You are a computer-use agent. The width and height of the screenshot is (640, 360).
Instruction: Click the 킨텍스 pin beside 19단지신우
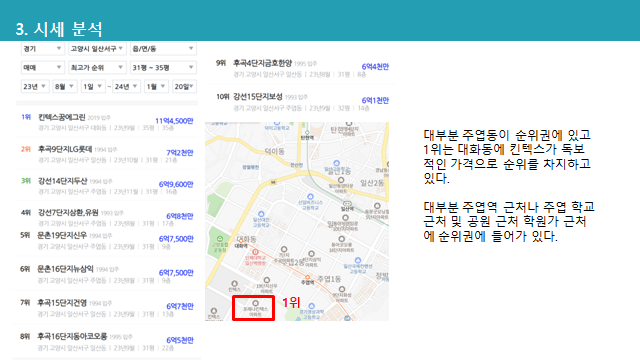[x=234, y=283]
